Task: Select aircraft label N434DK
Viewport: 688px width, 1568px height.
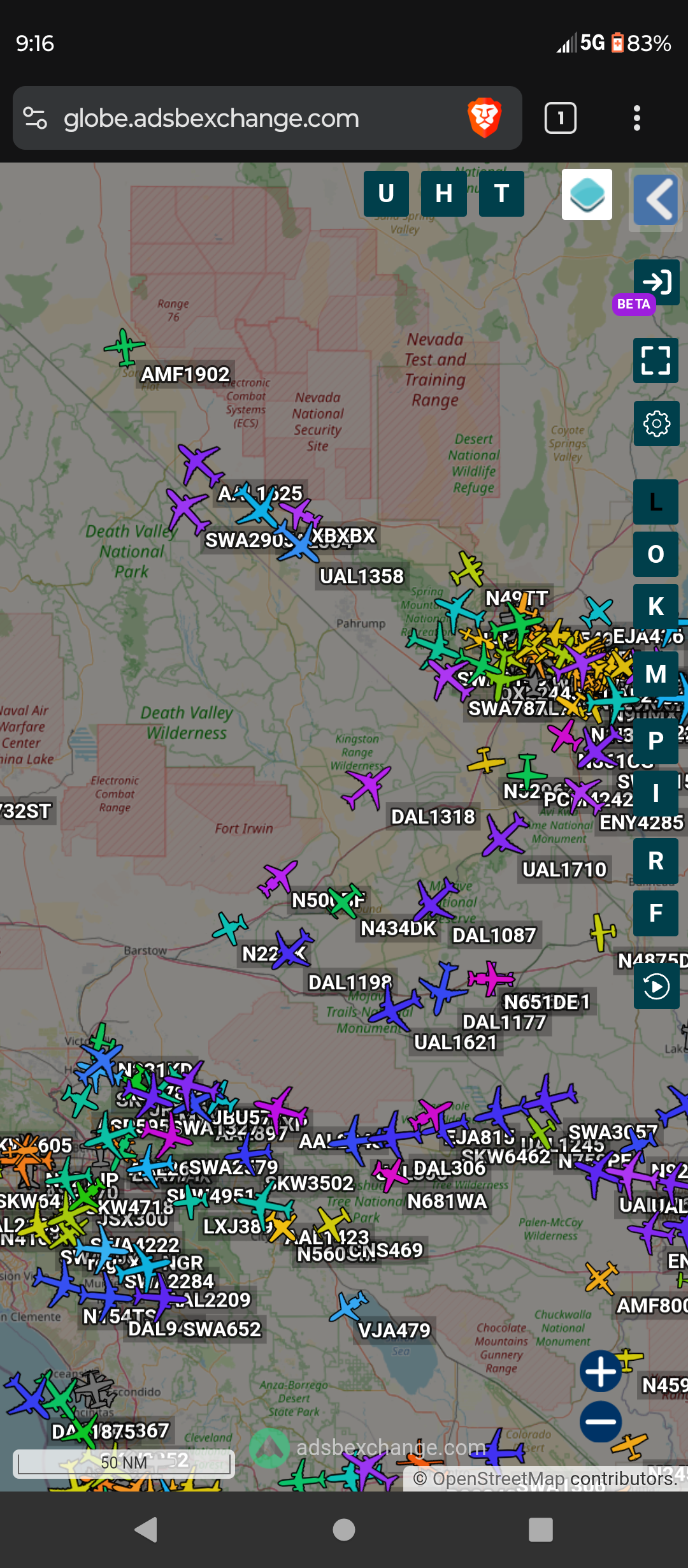Action: point(399,928)
